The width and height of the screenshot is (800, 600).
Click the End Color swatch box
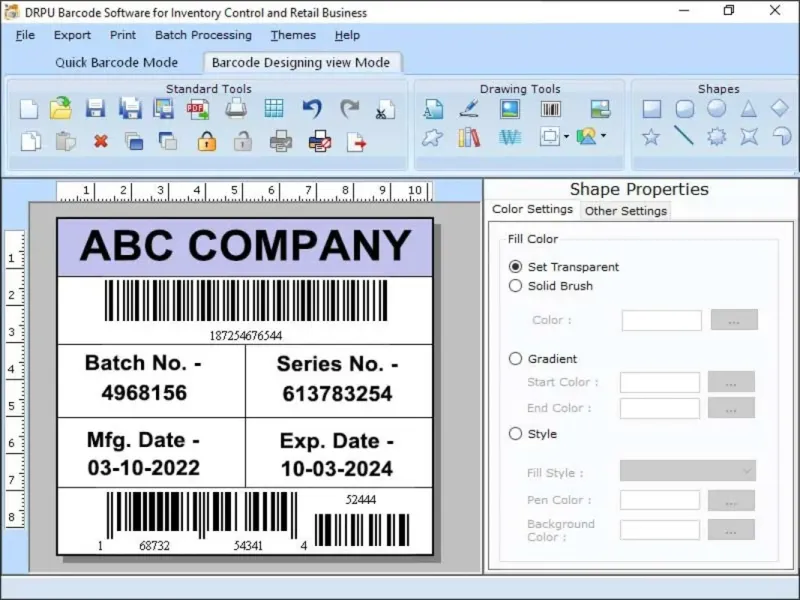coord(660,408)
